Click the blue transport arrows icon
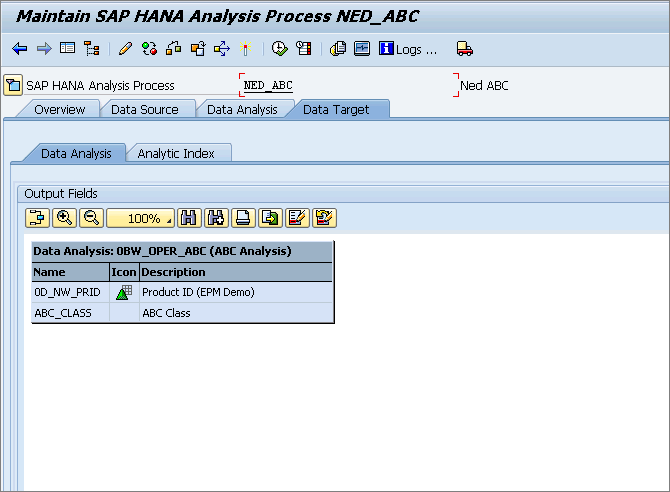This screenshot has height=492, width=670. [x=222, y=49]
